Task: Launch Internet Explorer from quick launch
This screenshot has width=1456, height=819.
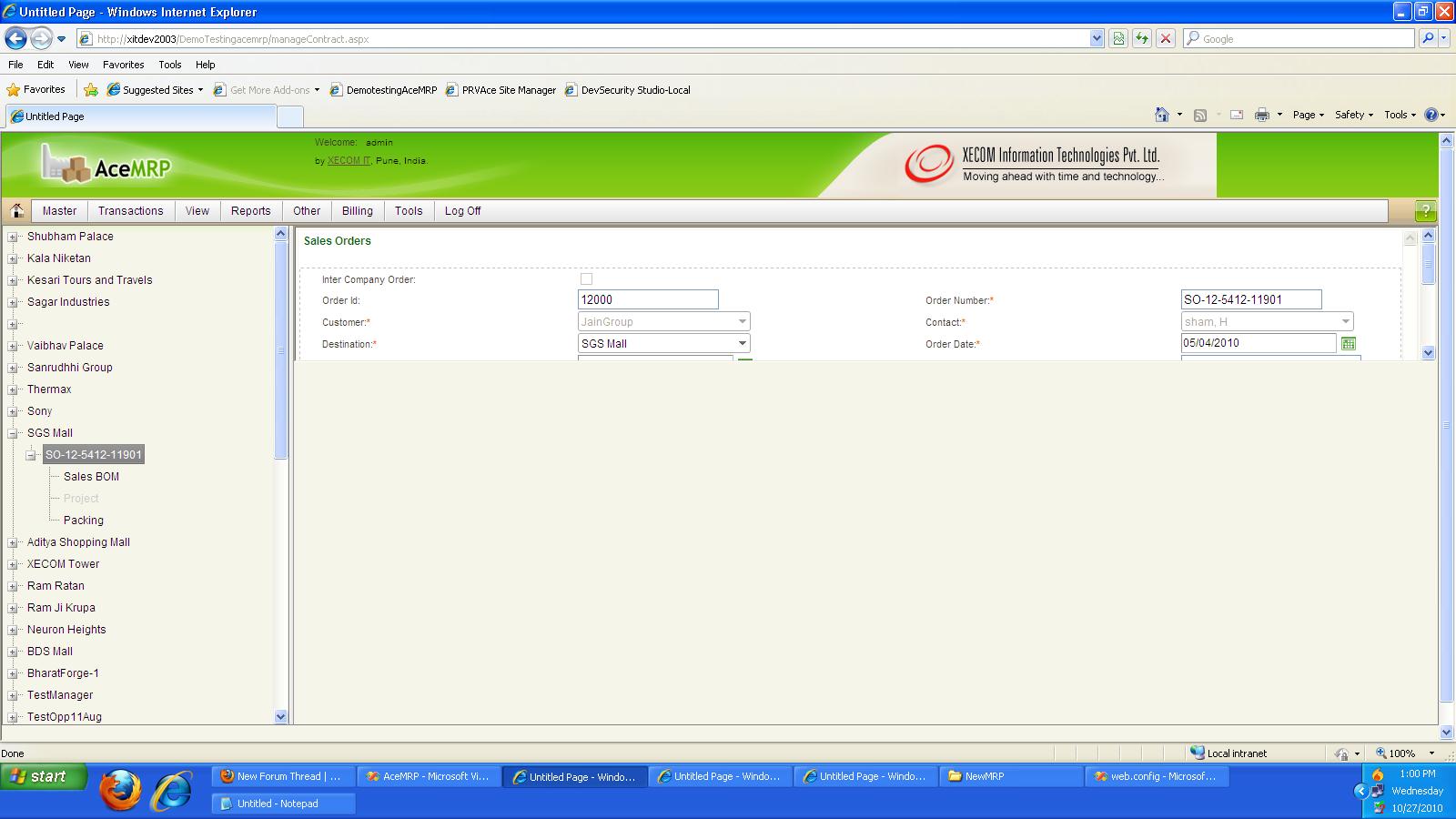Action: click(171, 790)
